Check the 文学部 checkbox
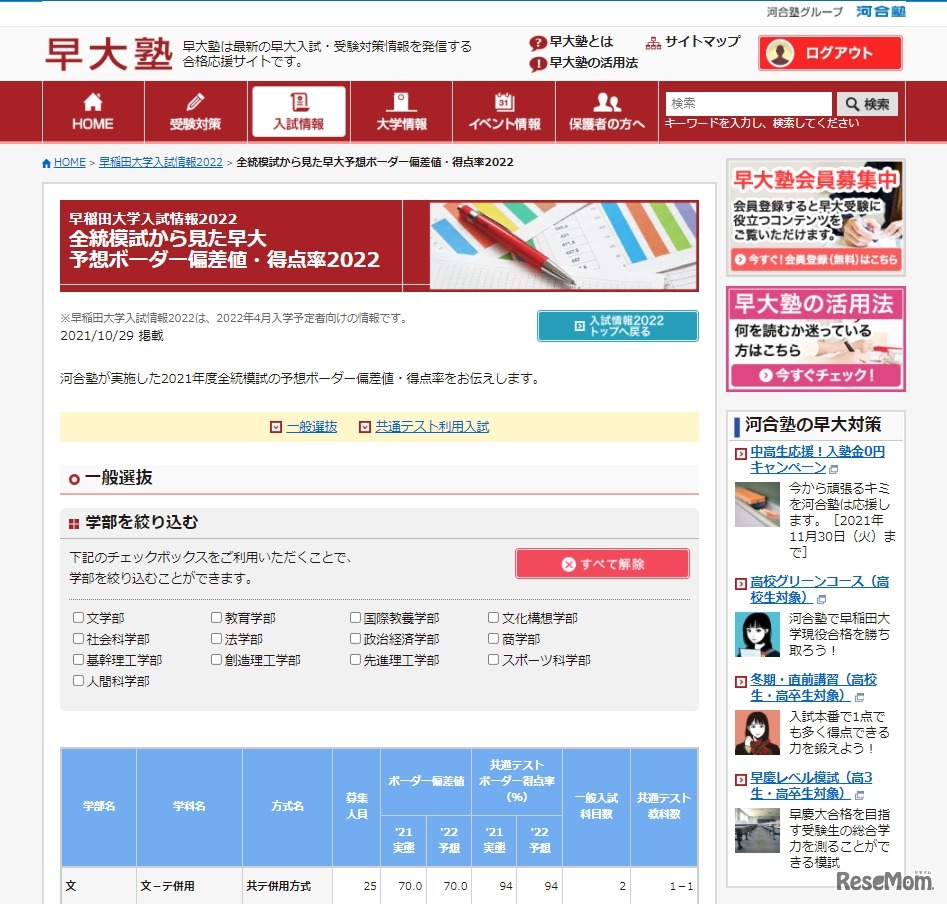The width and height of the screenshot is (947, 904). pyautogui.click(x=78, y=616)
